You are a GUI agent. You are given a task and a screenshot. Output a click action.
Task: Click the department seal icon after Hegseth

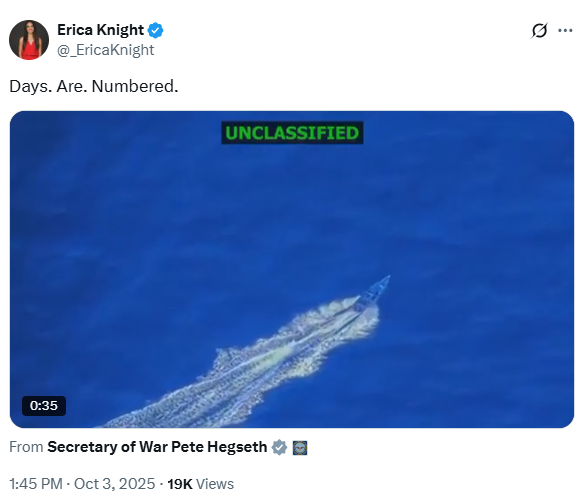pyautogui.click(x=300, y=448)
